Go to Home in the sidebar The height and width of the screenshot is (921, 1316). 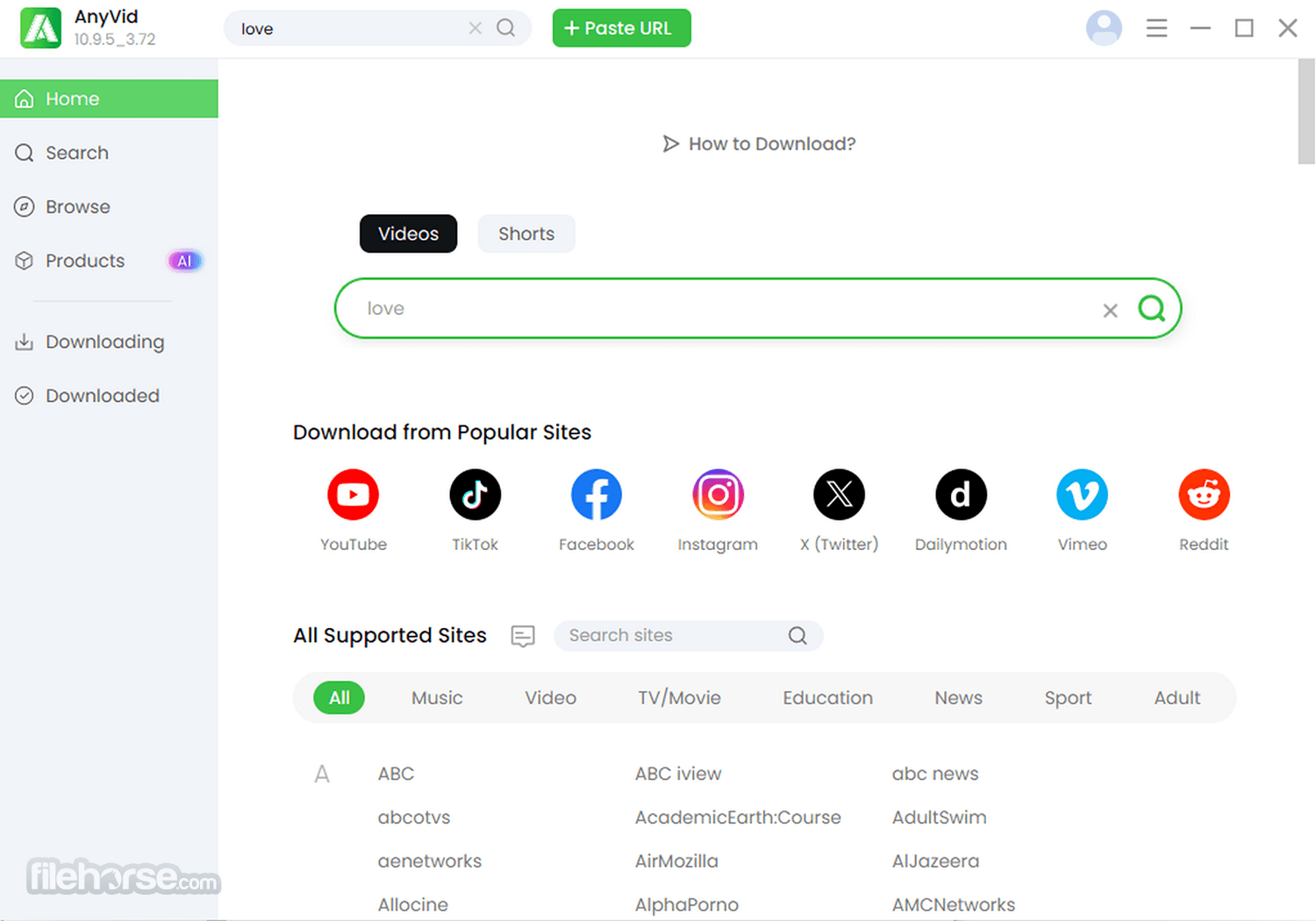109,99
